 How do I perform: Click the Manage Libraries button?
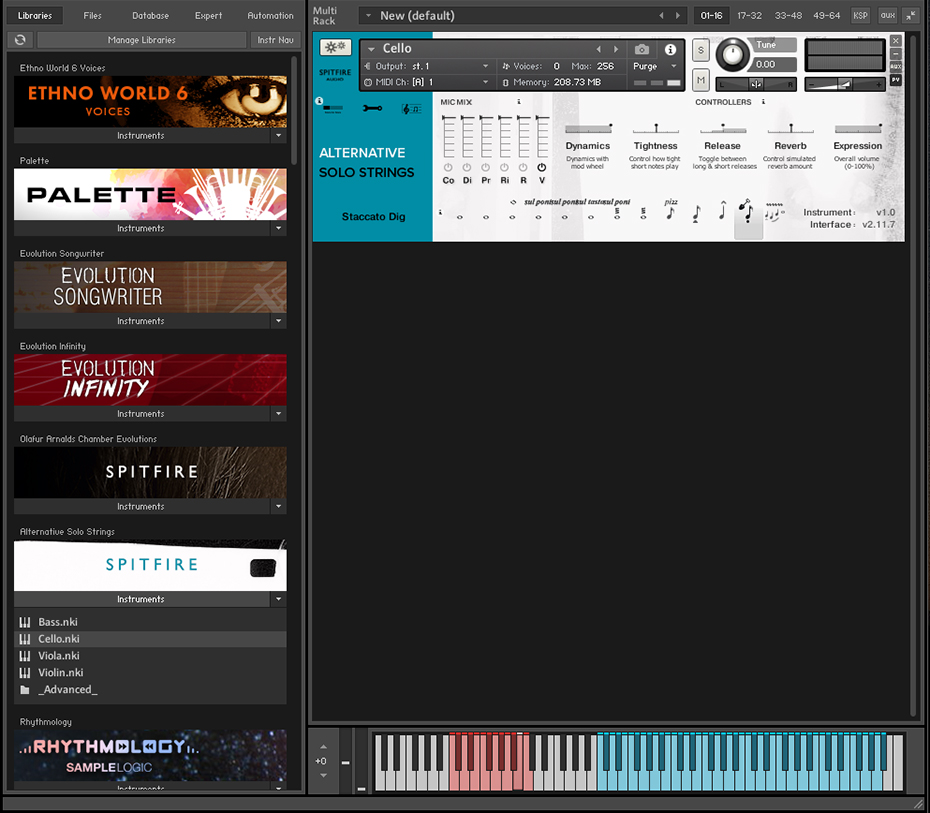142,40
